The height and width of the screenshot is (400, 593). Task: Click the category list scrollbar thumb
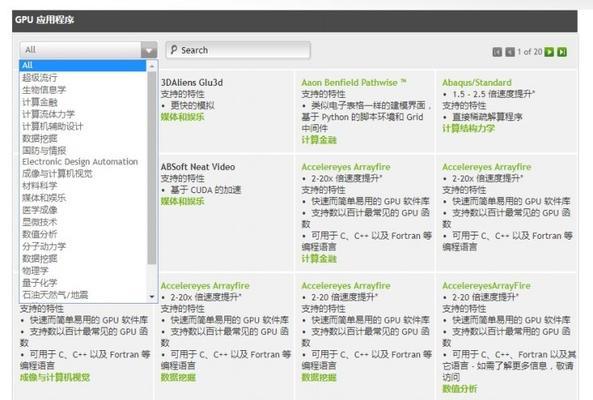click(152, 167)
